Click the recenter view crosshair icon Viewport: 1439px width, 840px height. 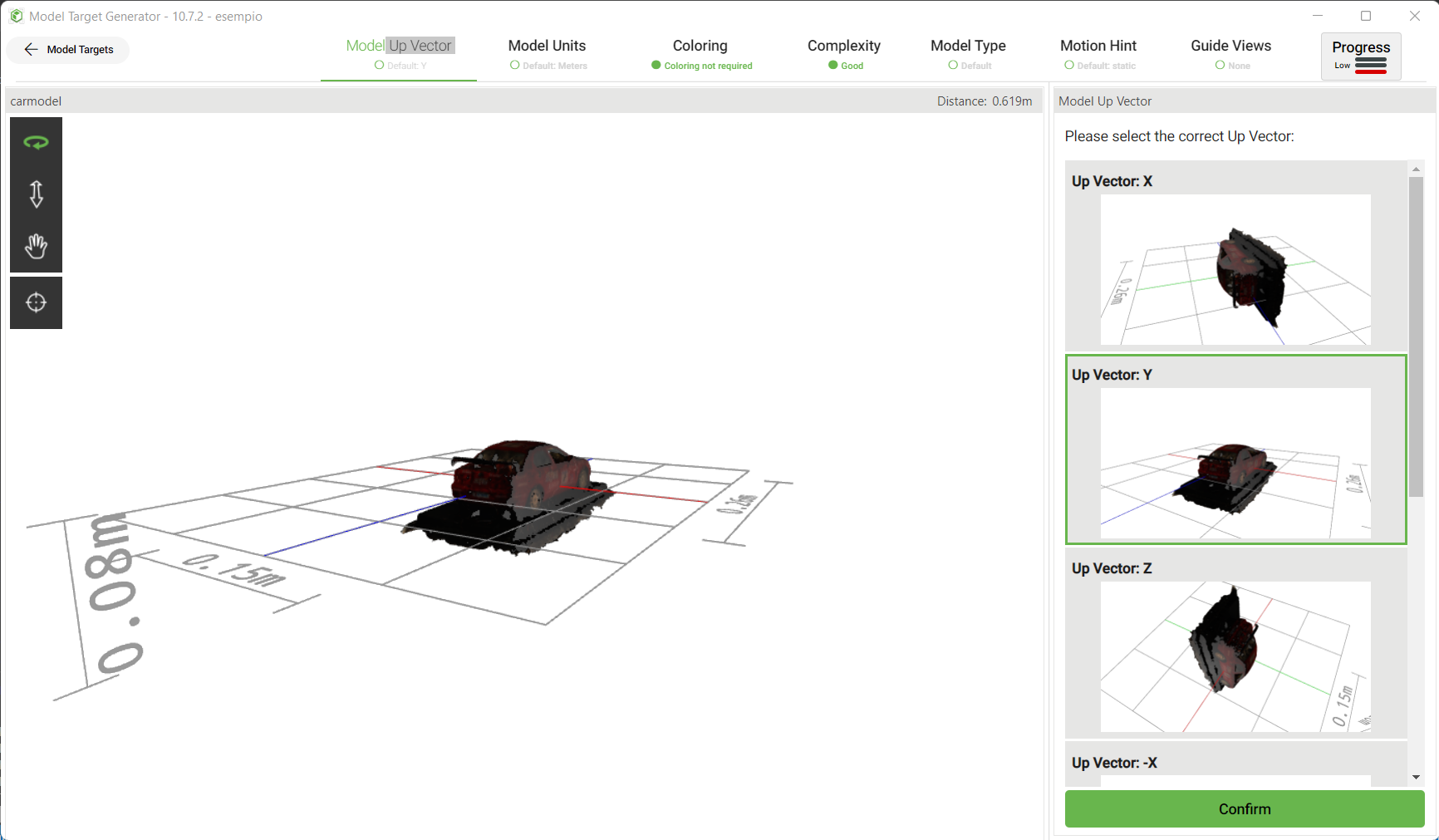tap(36, 302)
